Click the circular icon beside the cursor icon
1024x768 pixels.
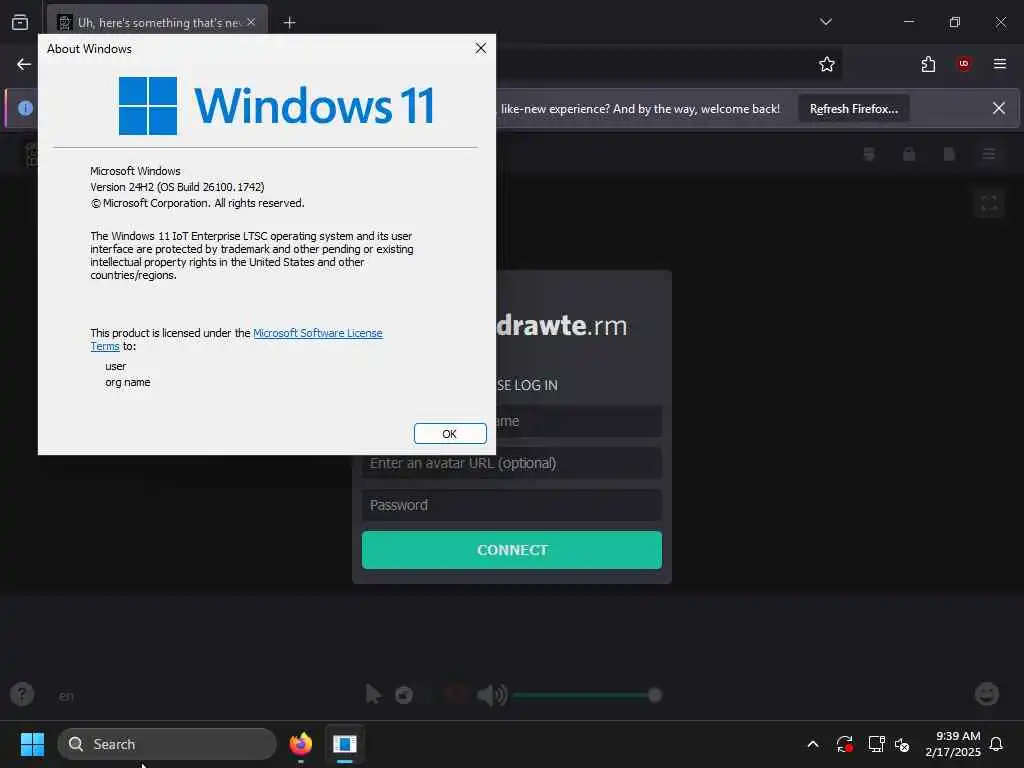[x=404, y=695]
